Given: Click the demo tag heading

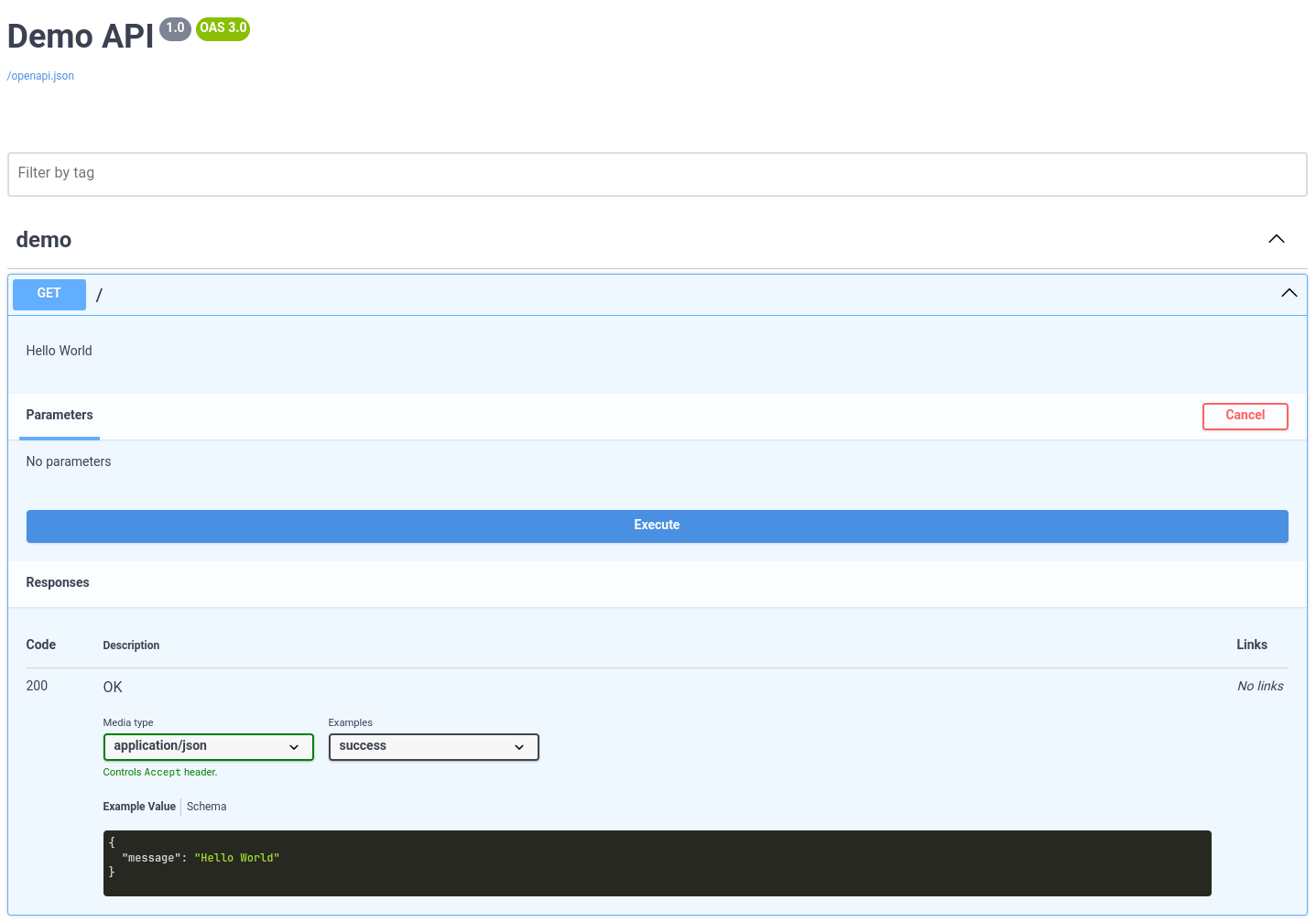Looking at the screenshot, I should 43,239.
